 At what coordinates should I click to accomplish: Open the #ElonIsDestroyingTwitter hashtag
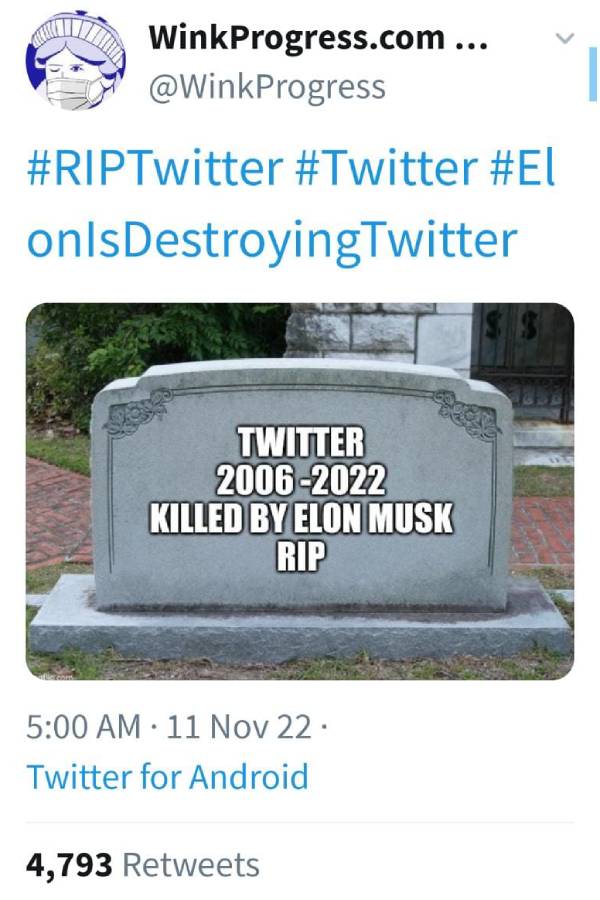click(x=270, y=235)
